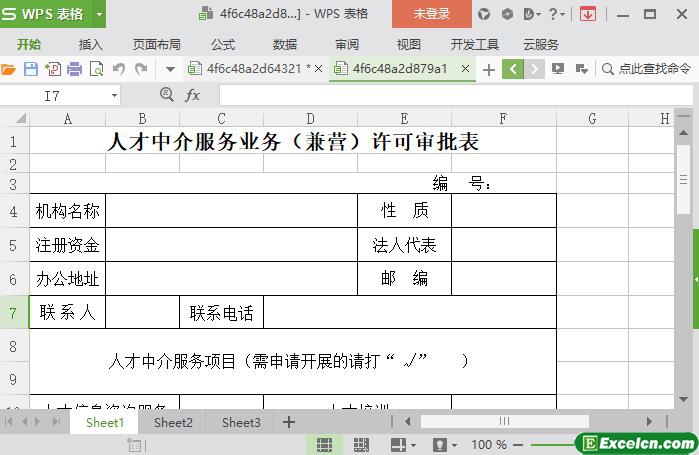Switch to page break preview in status bar
Screen dimensions: 699x455
(361, 444)
